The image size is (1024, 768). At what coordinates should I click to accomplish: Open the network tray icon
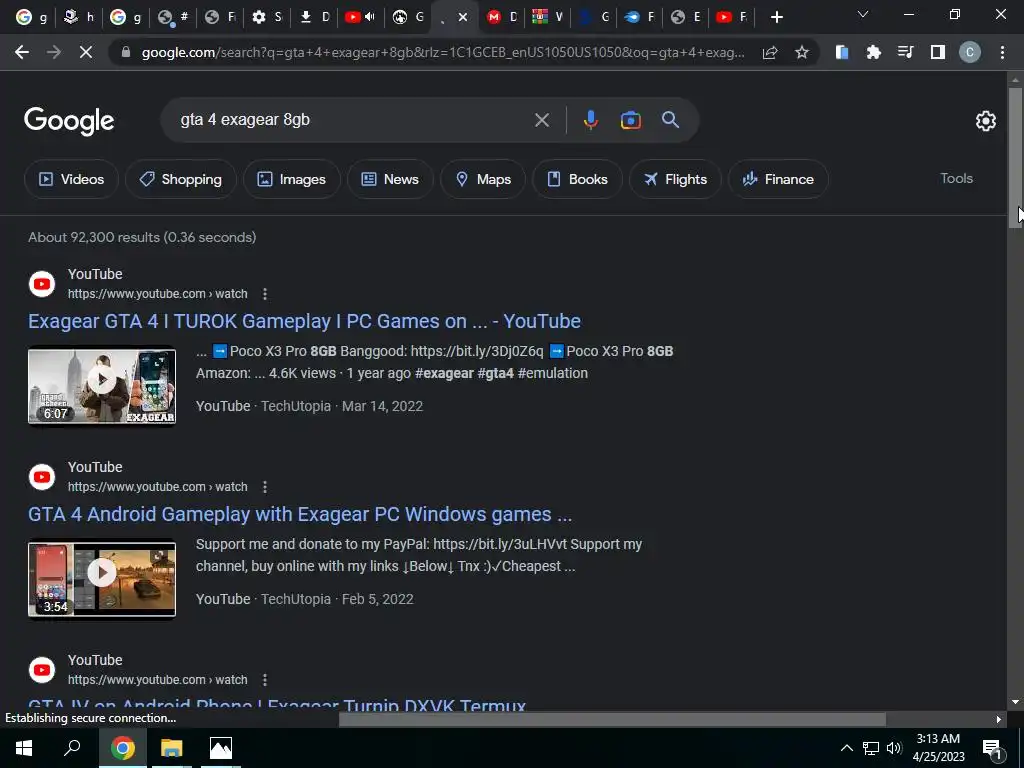coord(871,748)
